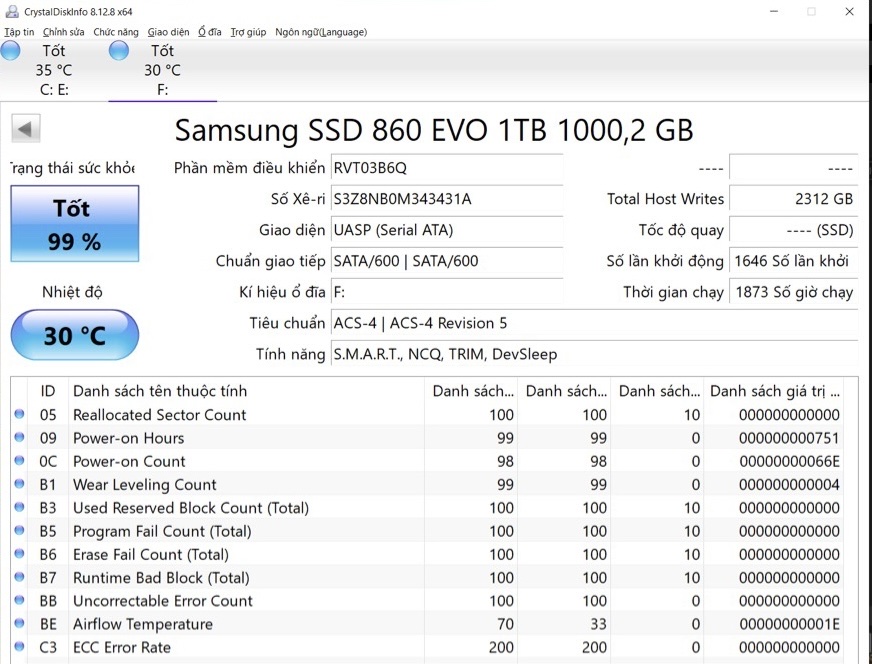Click the power on hours field 1873
Viewport: 872px width, 664px height.
click(793, 292)
